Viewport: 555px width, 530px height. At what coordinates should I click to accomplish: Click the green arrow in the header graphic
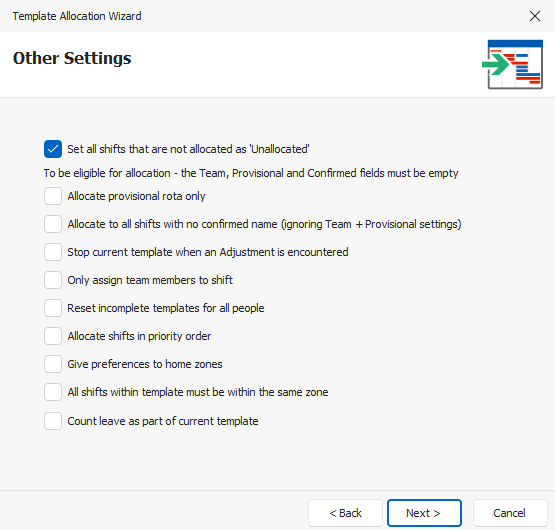coord(496,65)
